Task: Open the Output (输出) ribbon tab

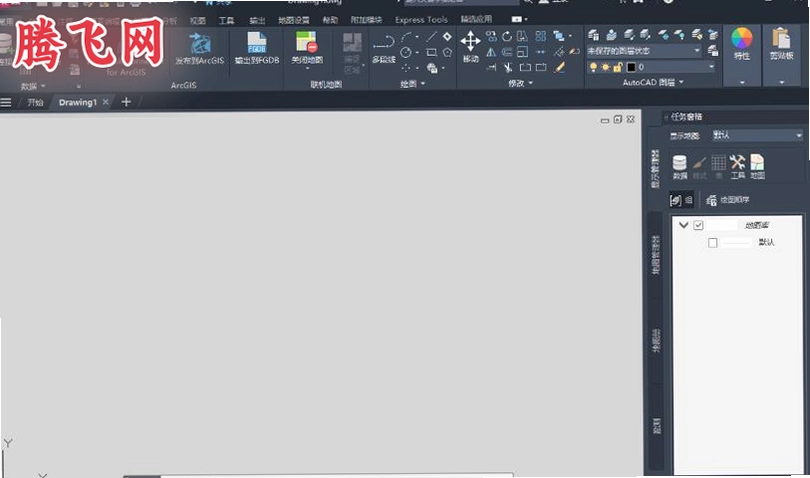Action: click(257, 21)
